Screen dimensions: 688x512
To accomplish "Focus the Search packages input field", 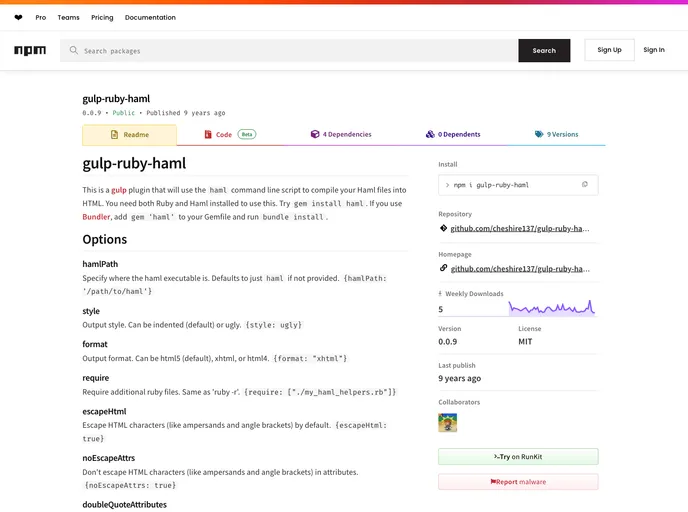I will tap(289, 50).
